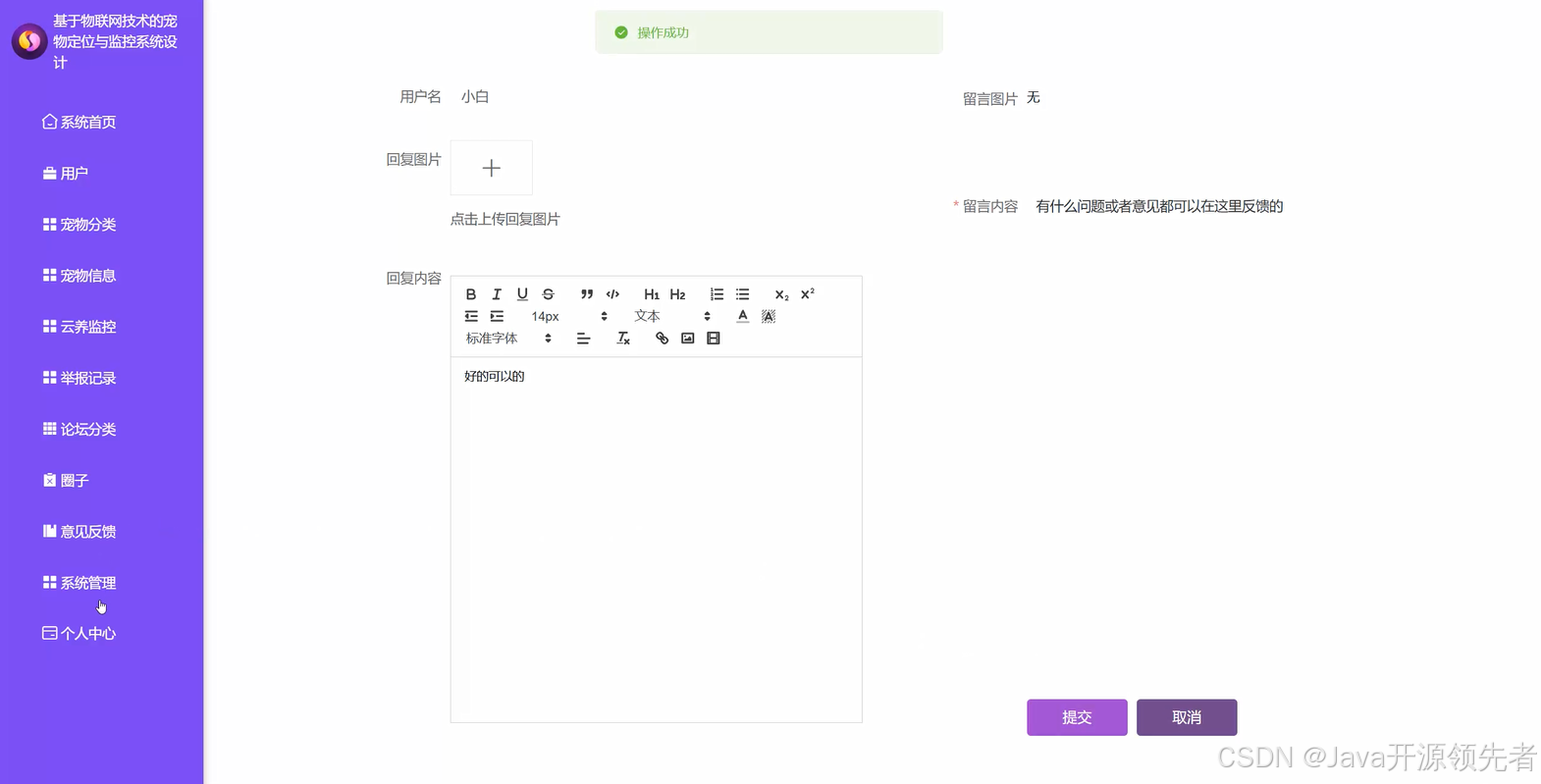Insert an image into reply content
1541x784 pixels.
coord(688,339)
